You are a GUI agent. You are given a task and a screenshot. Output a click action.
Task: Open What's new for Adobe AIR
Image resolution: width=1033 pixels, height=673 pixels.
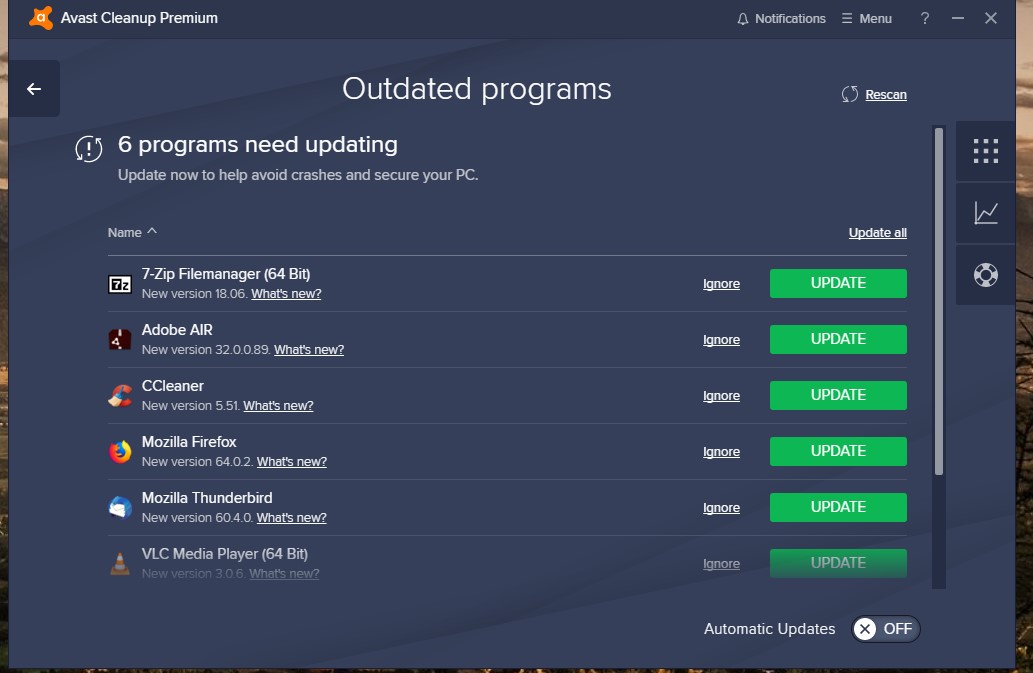tap(309, 350)
